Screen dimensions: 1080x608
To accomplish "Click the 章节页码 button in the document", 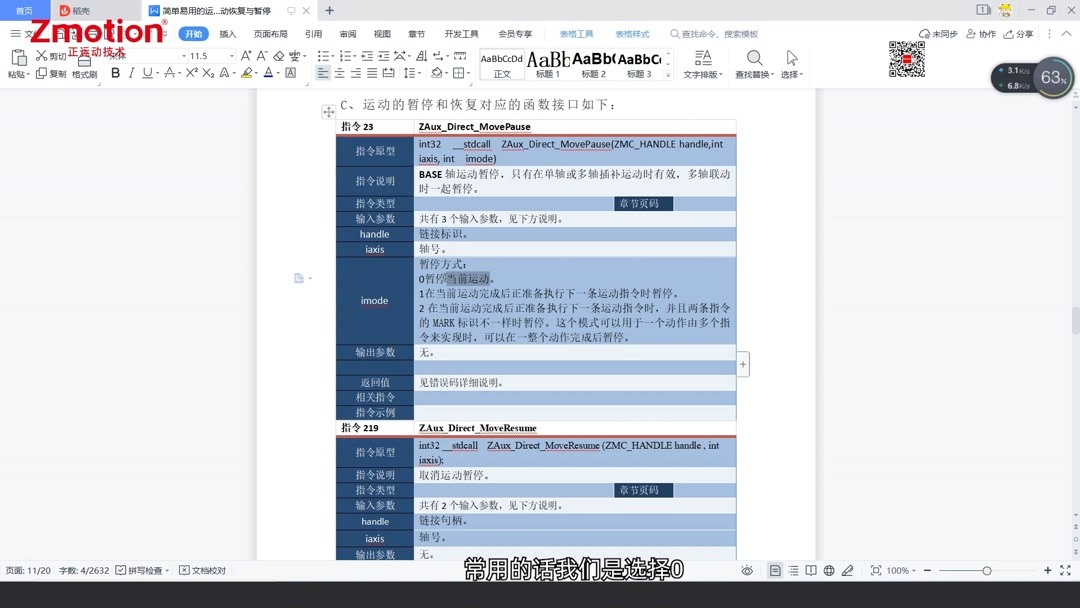I will coord(643,203).
